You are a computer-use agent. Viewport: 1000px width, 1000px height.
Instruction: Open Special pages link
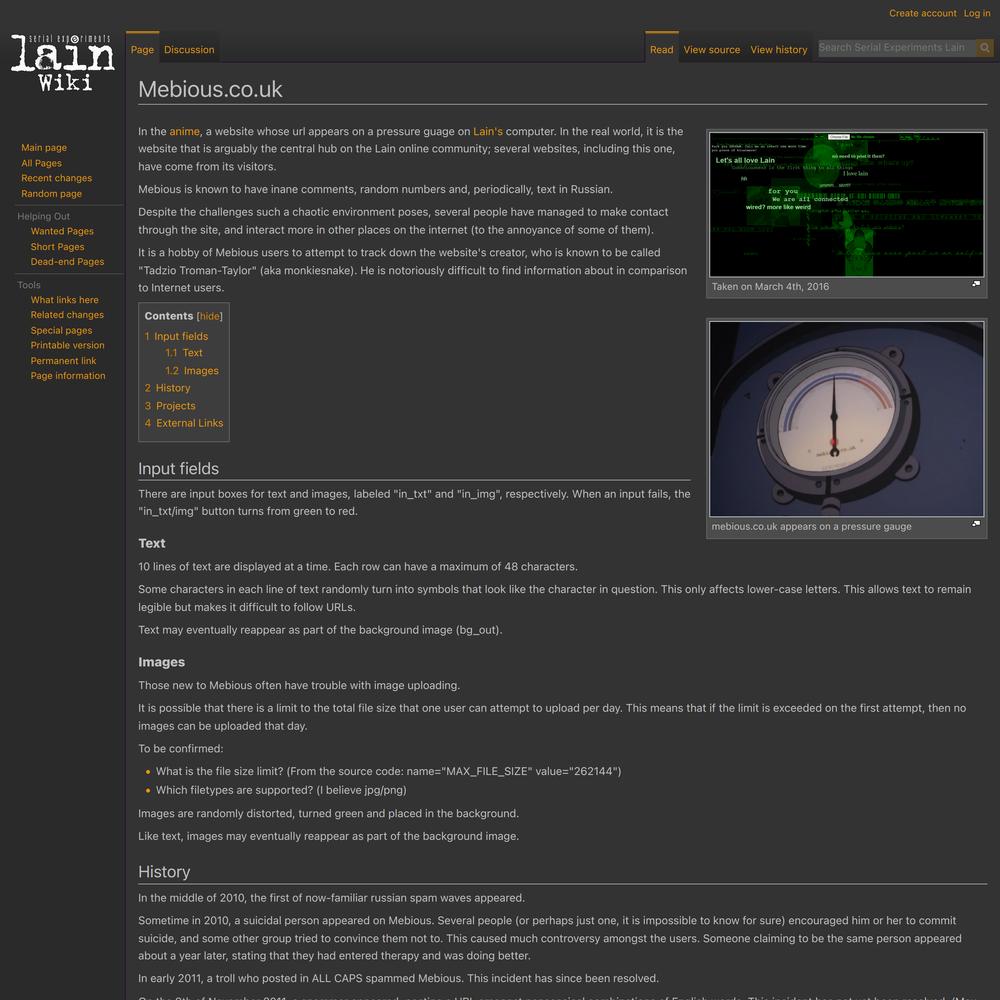pos(61,330)
